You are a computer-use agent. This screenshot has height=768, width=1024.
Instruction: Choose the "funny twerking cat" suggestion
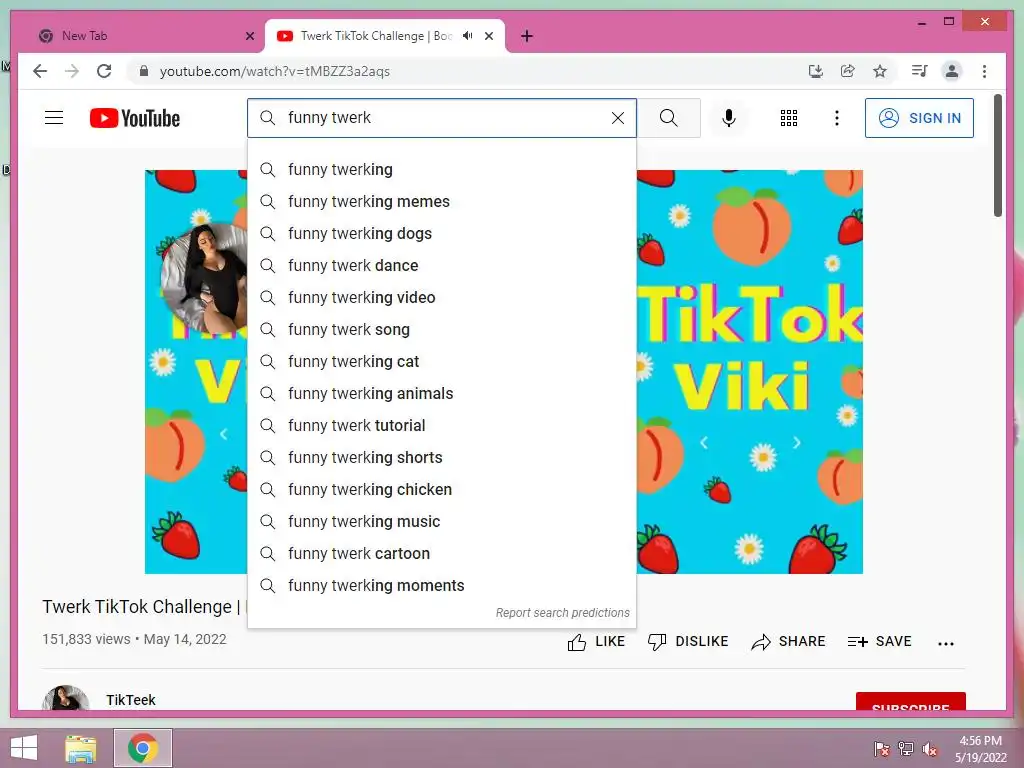[x=442, y=362]
